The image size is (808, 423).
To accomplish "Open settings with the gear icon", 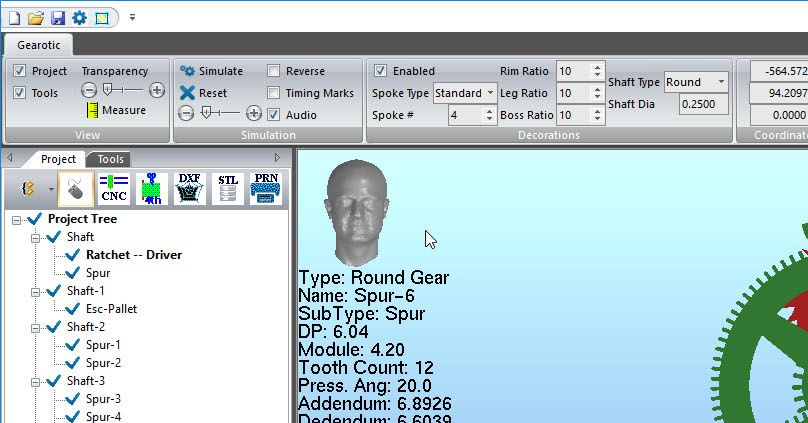I will 79,18.
